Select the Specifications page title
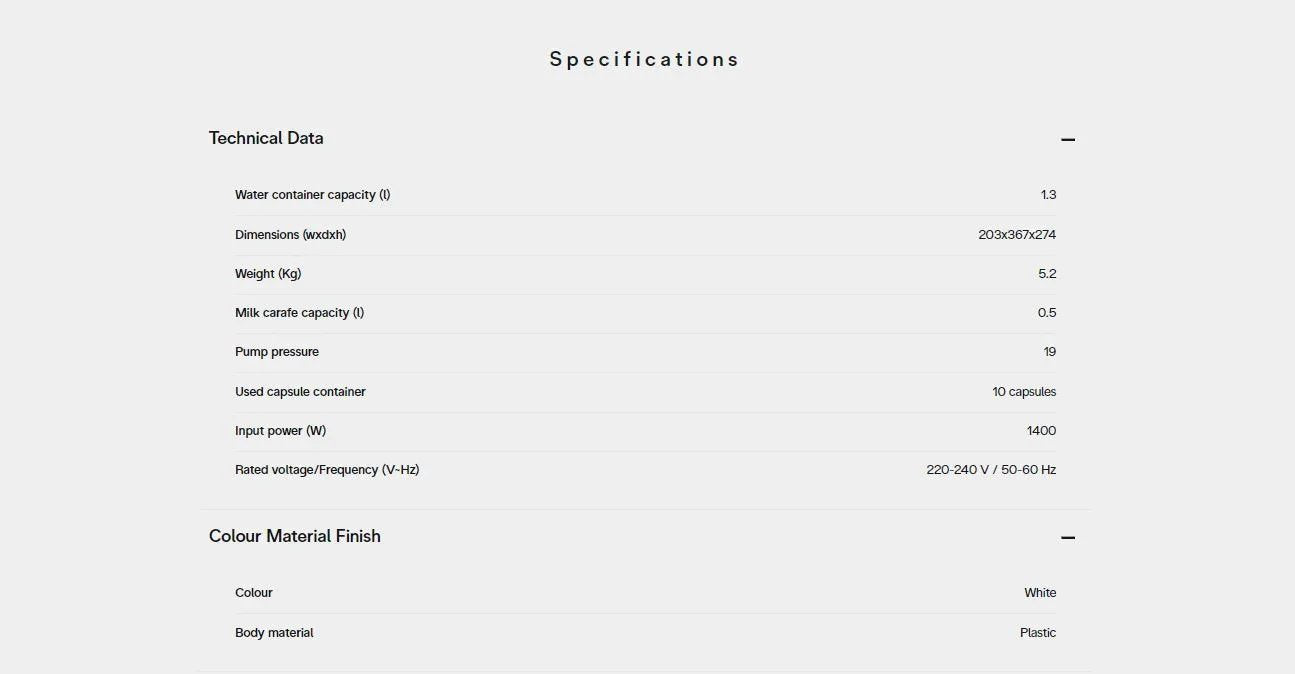Image resolution: width=1295 pixels, height=674 pixels. (644, 59)
